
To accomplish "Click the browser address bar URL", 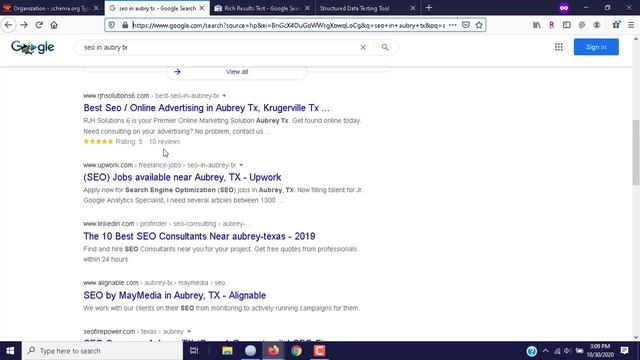I will 289,25.
